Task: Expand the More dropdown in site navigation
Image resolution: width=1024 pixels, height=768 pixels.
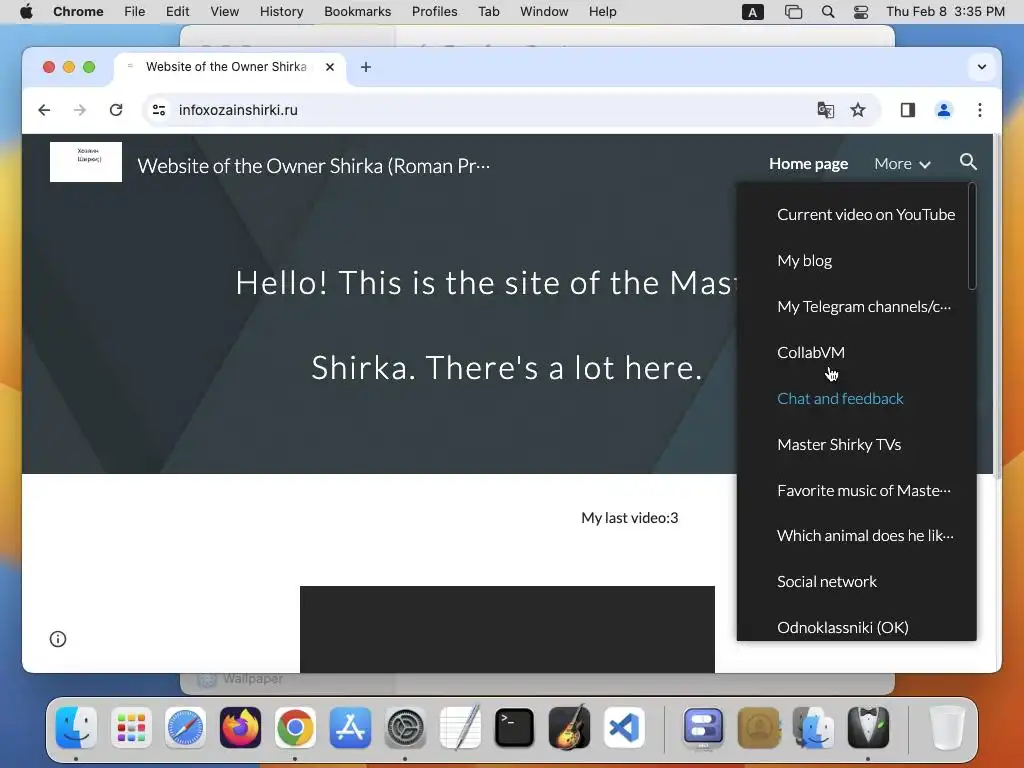Action: (x=903, y=163)
